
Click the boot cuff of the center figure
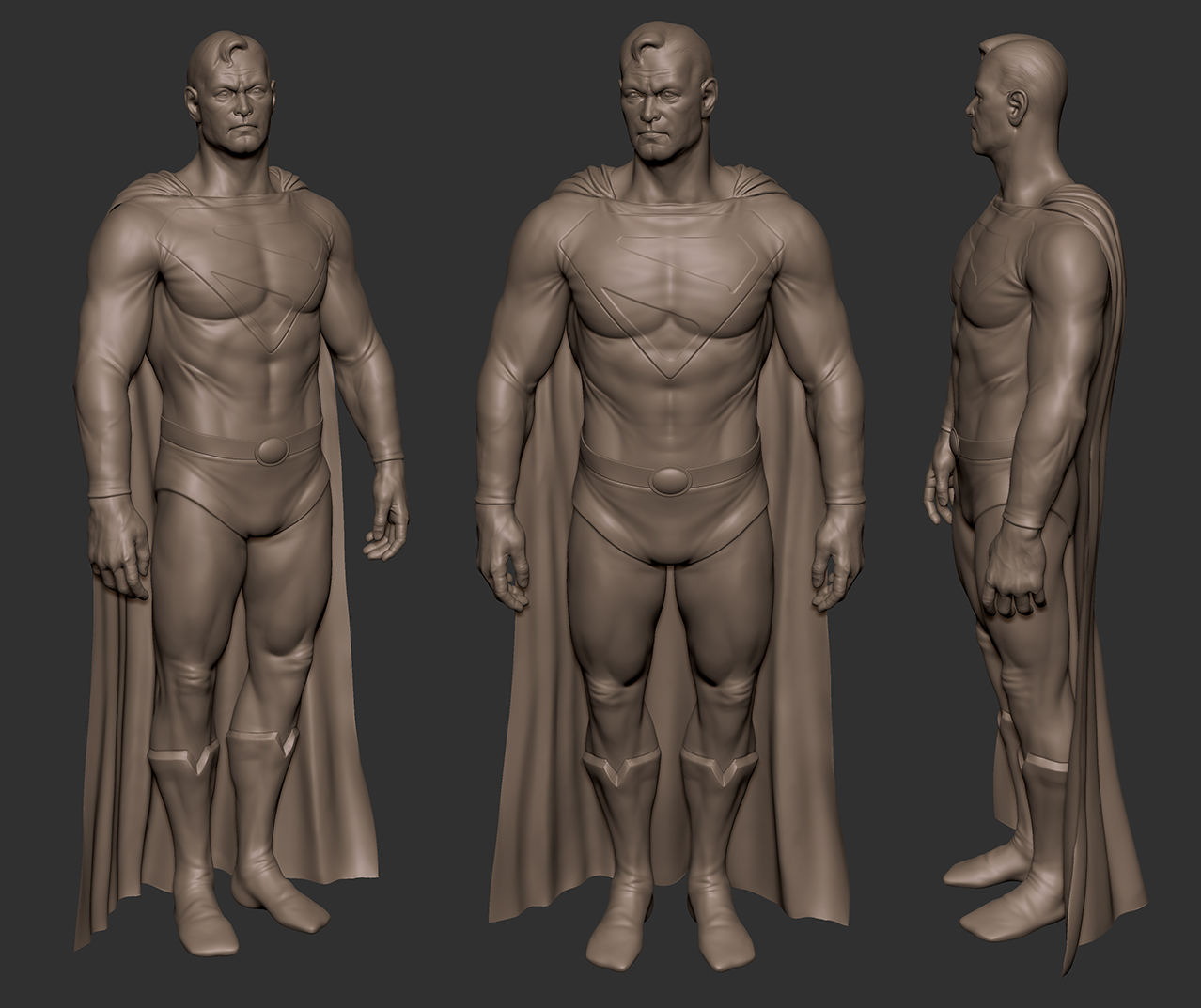616,761
